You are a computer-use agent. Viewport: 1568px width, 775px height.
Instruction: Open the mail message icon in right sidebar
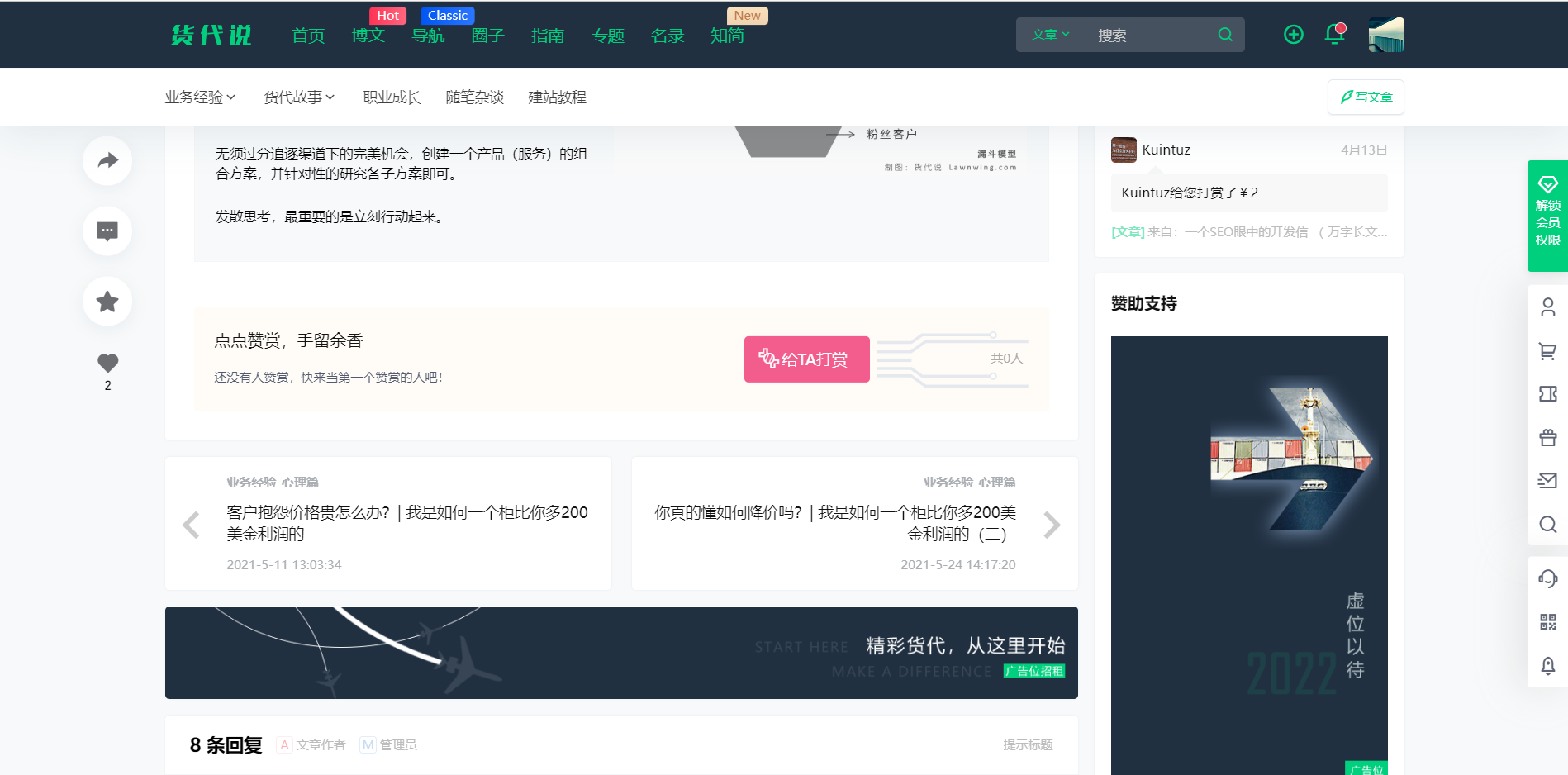click(1547, 481)
